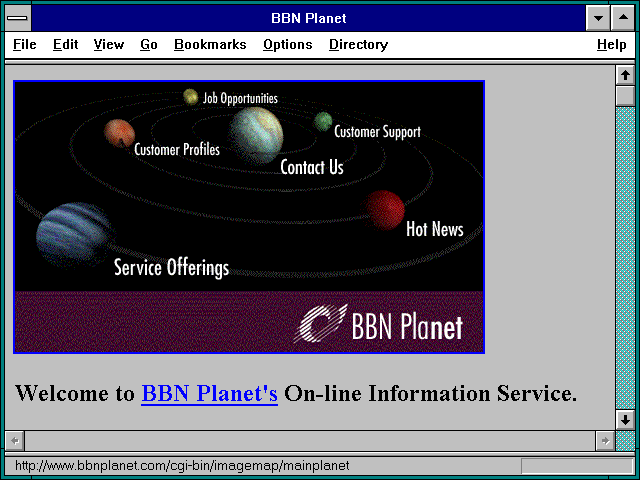Click the vertical scrollbar track below thumb
The width and height of the screenshot is (640, 480).
coord(625,258)
